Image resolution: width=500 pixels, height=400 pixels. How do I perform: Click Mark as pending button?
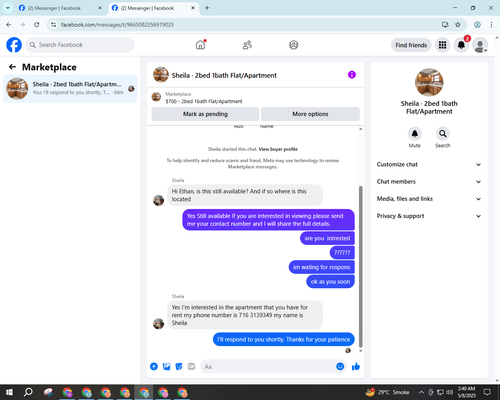205,114
